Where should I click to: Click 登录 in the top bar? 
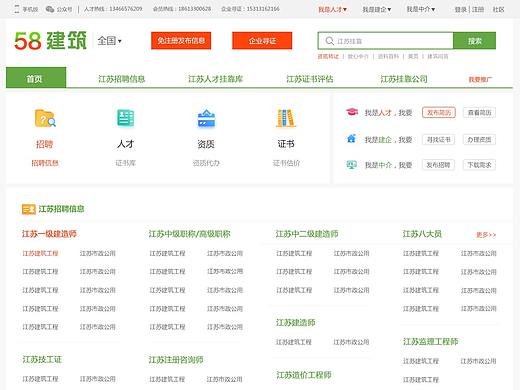[x=461, y=9]
